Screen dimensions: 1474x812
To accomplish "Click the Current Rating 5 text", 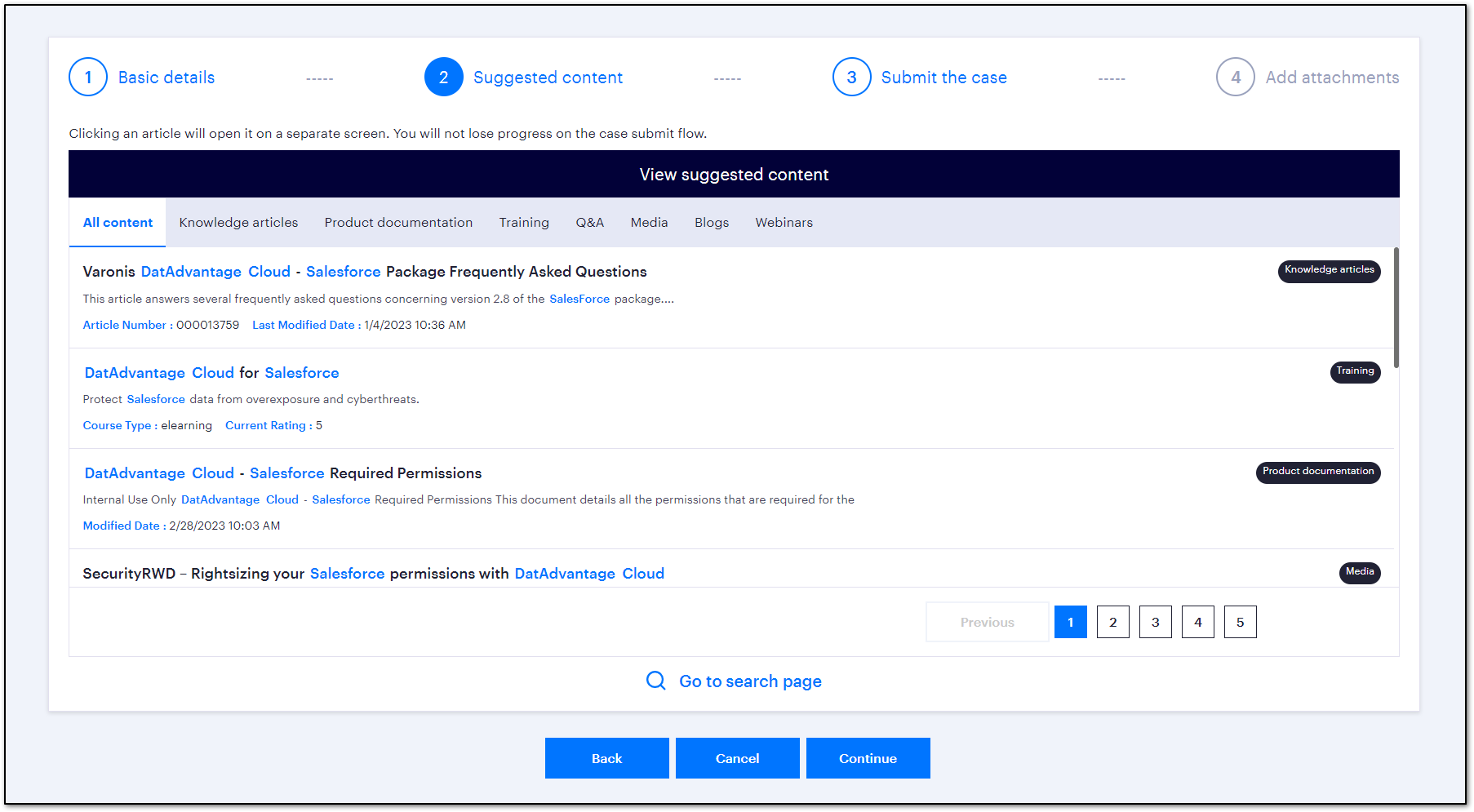I will click(x=273, y=425).
